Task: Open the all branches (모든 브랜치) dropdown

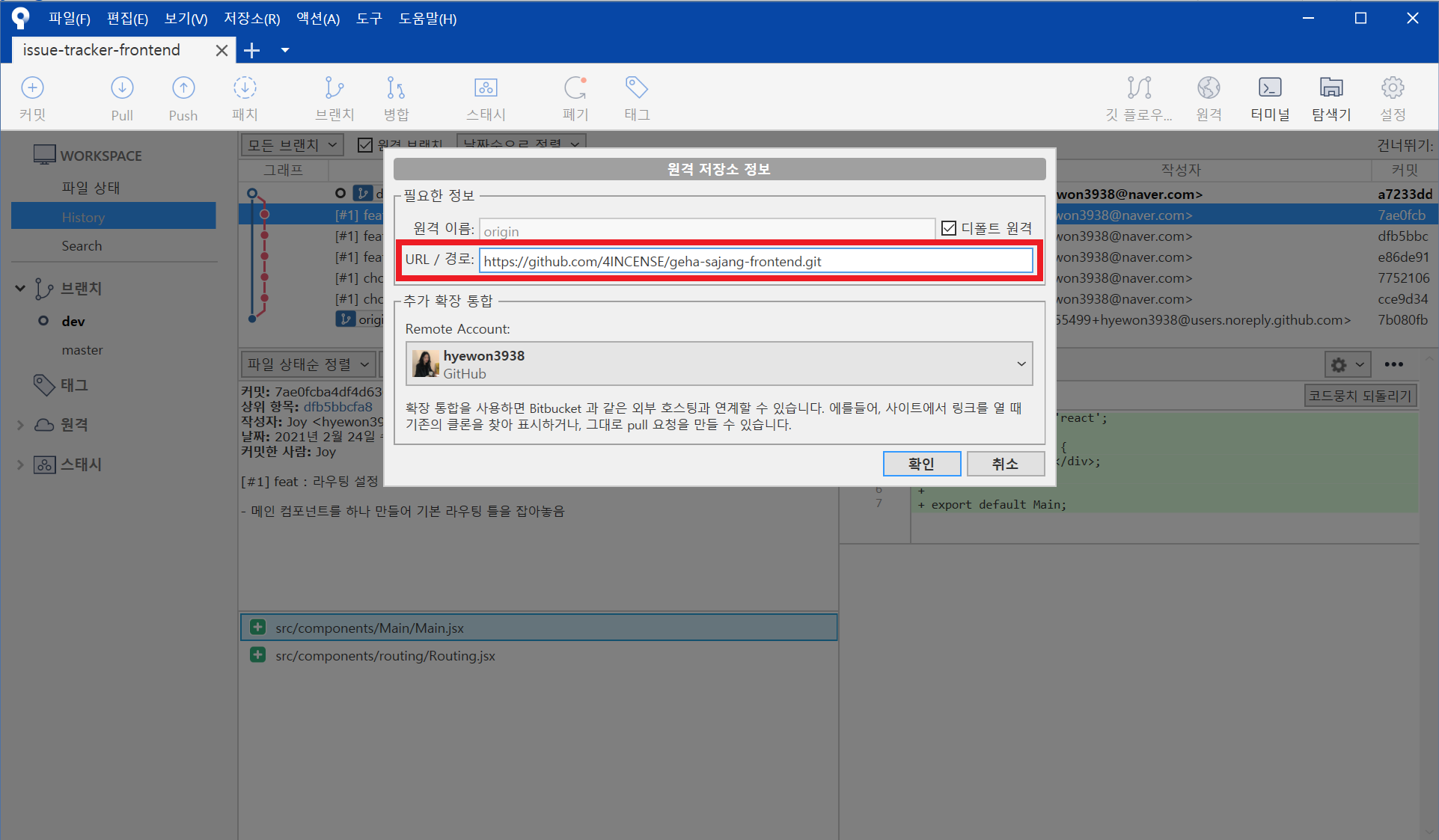Action: tap(292, 144)
